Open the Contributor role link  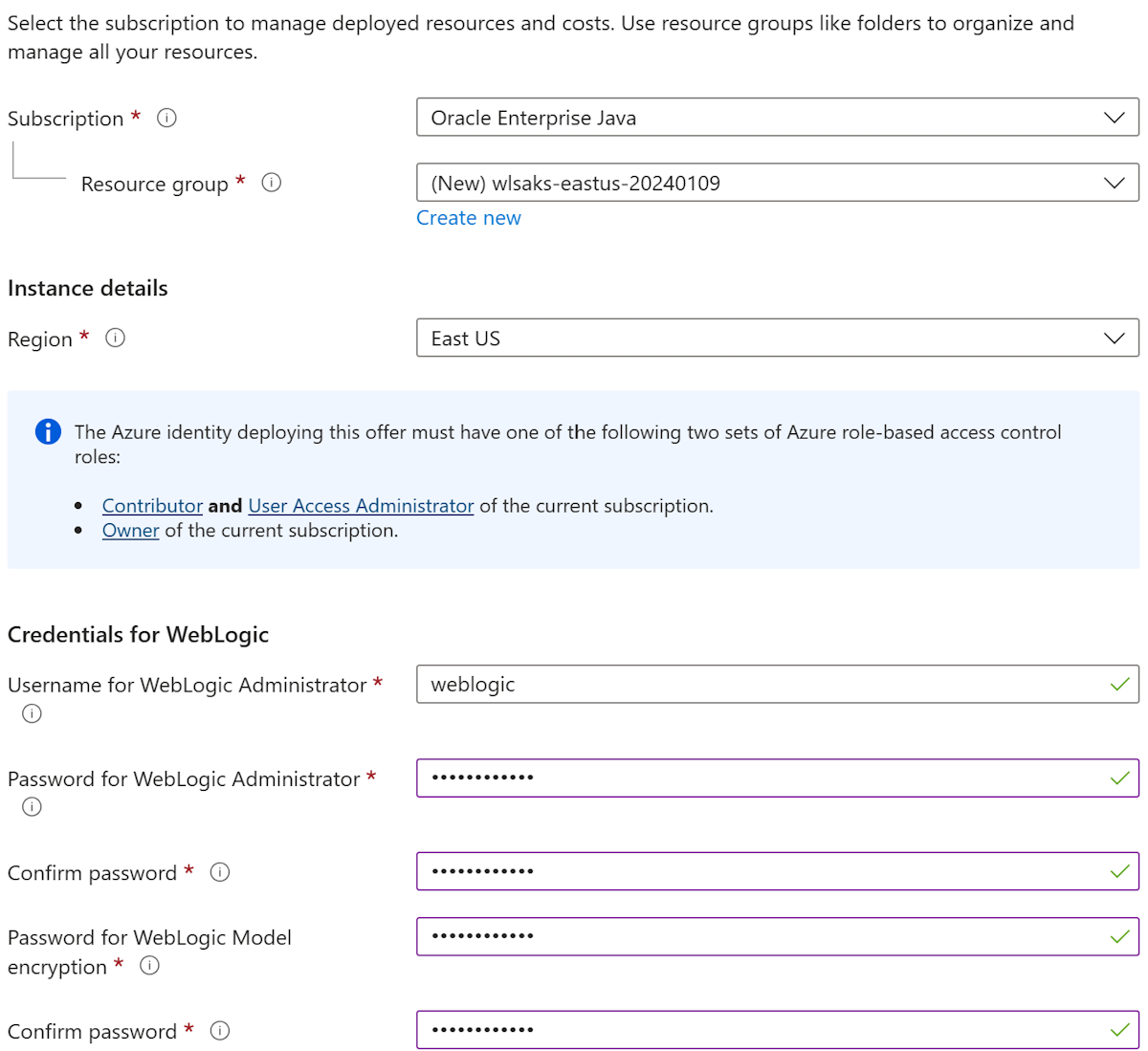(152, 506)
